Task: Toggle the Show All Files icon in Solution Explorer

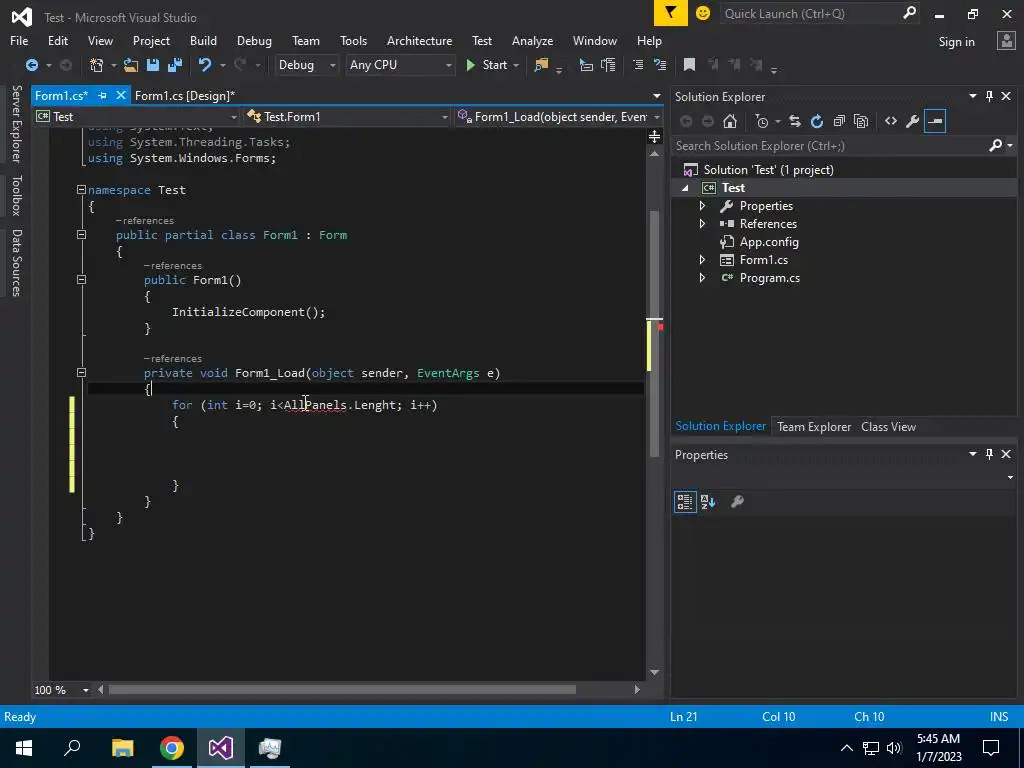Action: pyautogui.click(x=861, y=121)
